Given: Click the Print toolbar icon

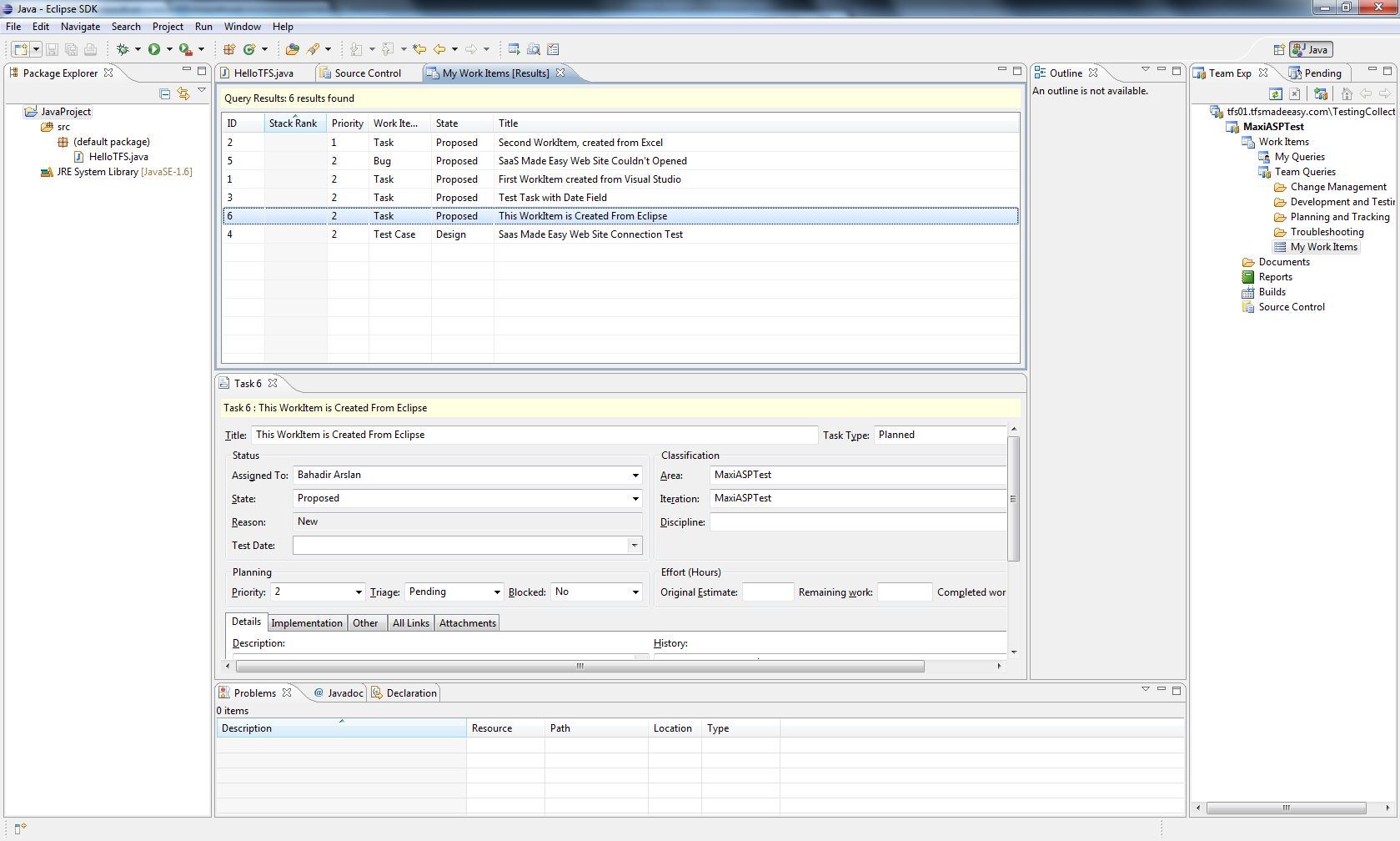Looking at the screenshot, I should click(90, 49).
